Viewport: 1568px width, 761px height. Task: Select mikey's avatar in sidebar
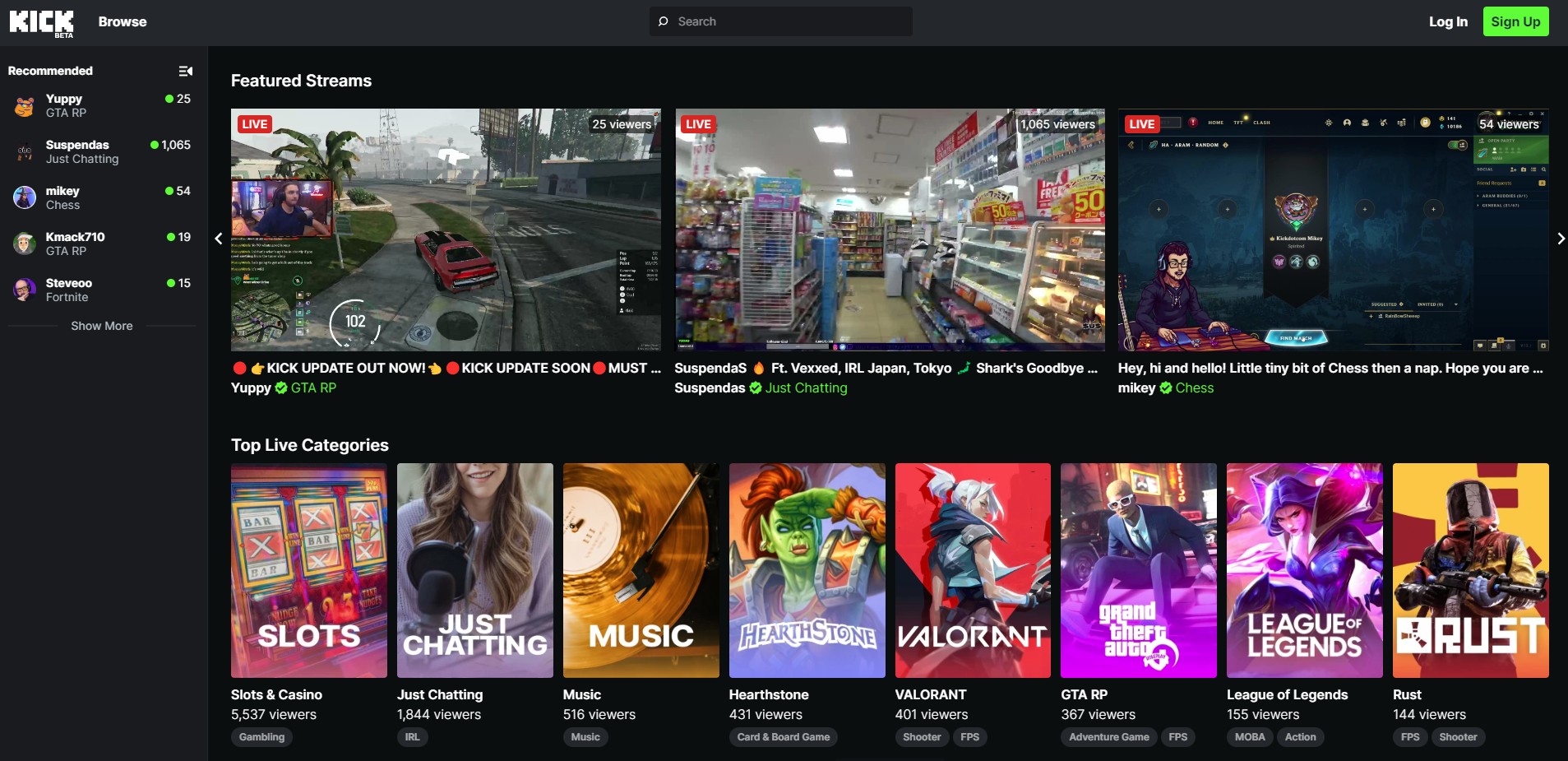pos(25,198)
